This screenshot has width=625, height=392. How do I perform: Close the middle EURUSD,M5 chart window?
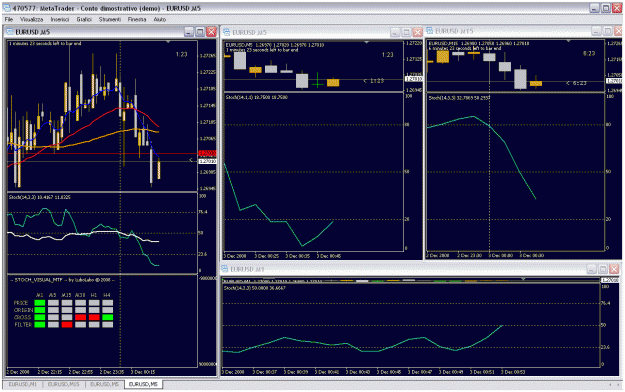pos(417,32)
